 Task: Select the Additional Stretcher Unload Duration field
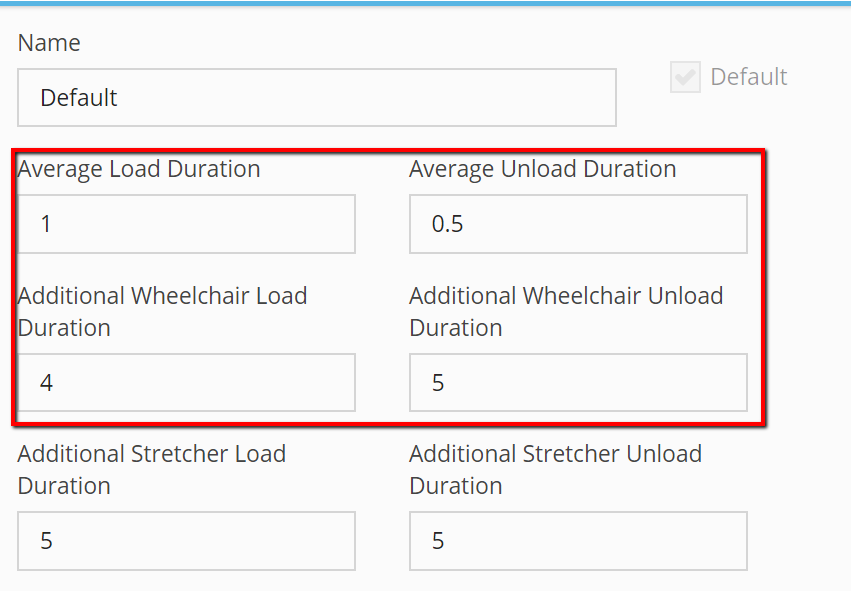point(579,541)
